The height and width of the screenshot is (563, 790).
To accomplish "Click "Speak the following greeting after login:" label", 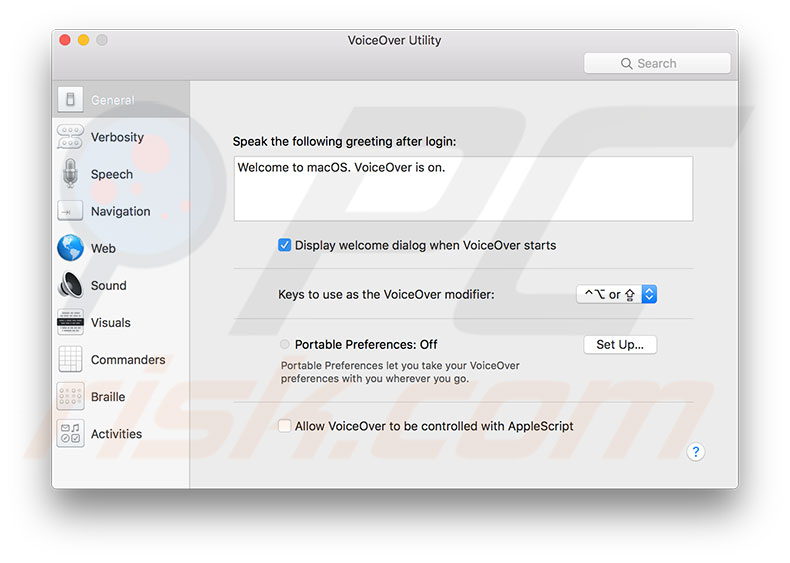I will [x=344, y=141].
